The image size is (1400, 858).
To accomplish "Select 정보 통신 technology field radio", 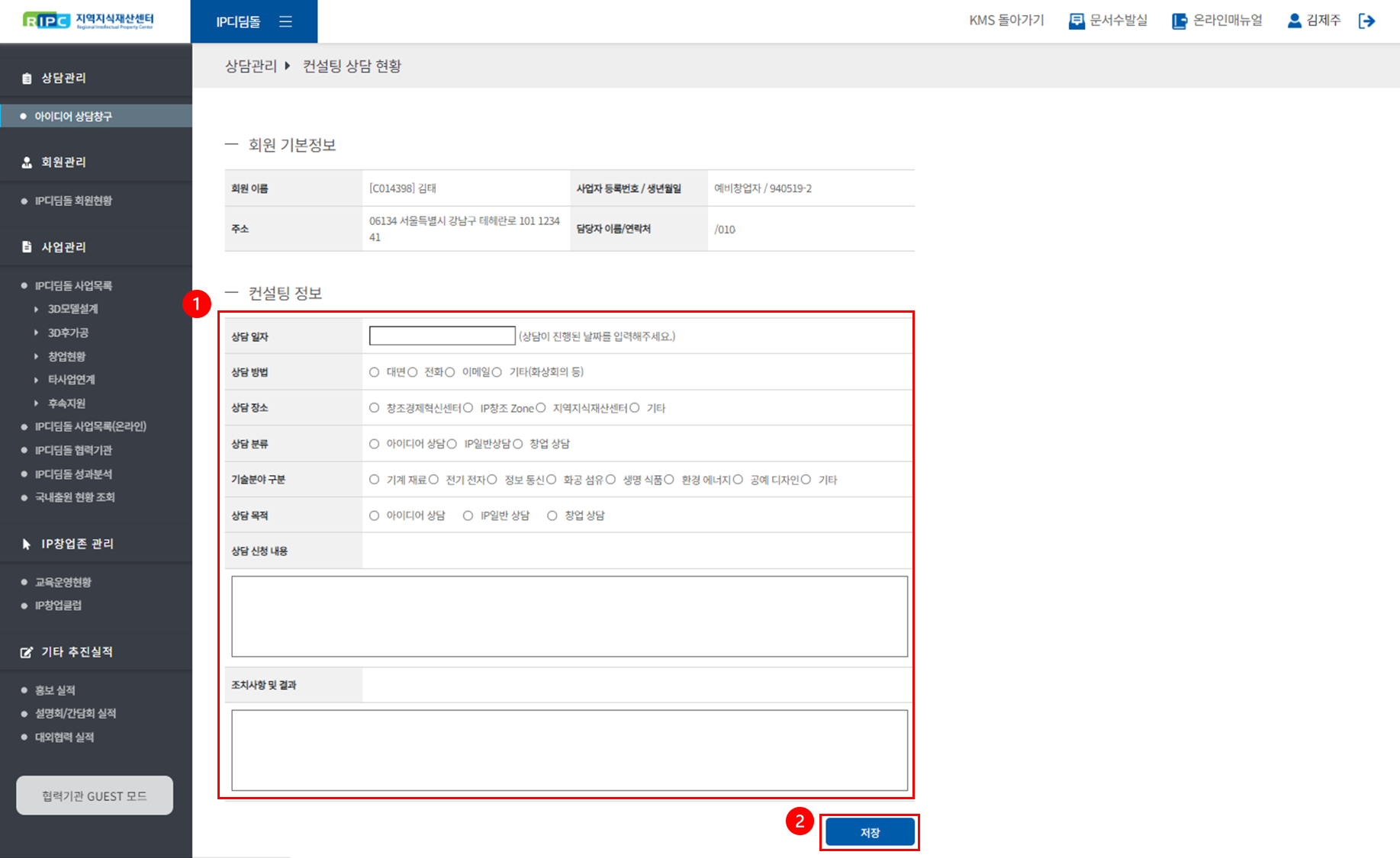I will [x=492, y=480].
